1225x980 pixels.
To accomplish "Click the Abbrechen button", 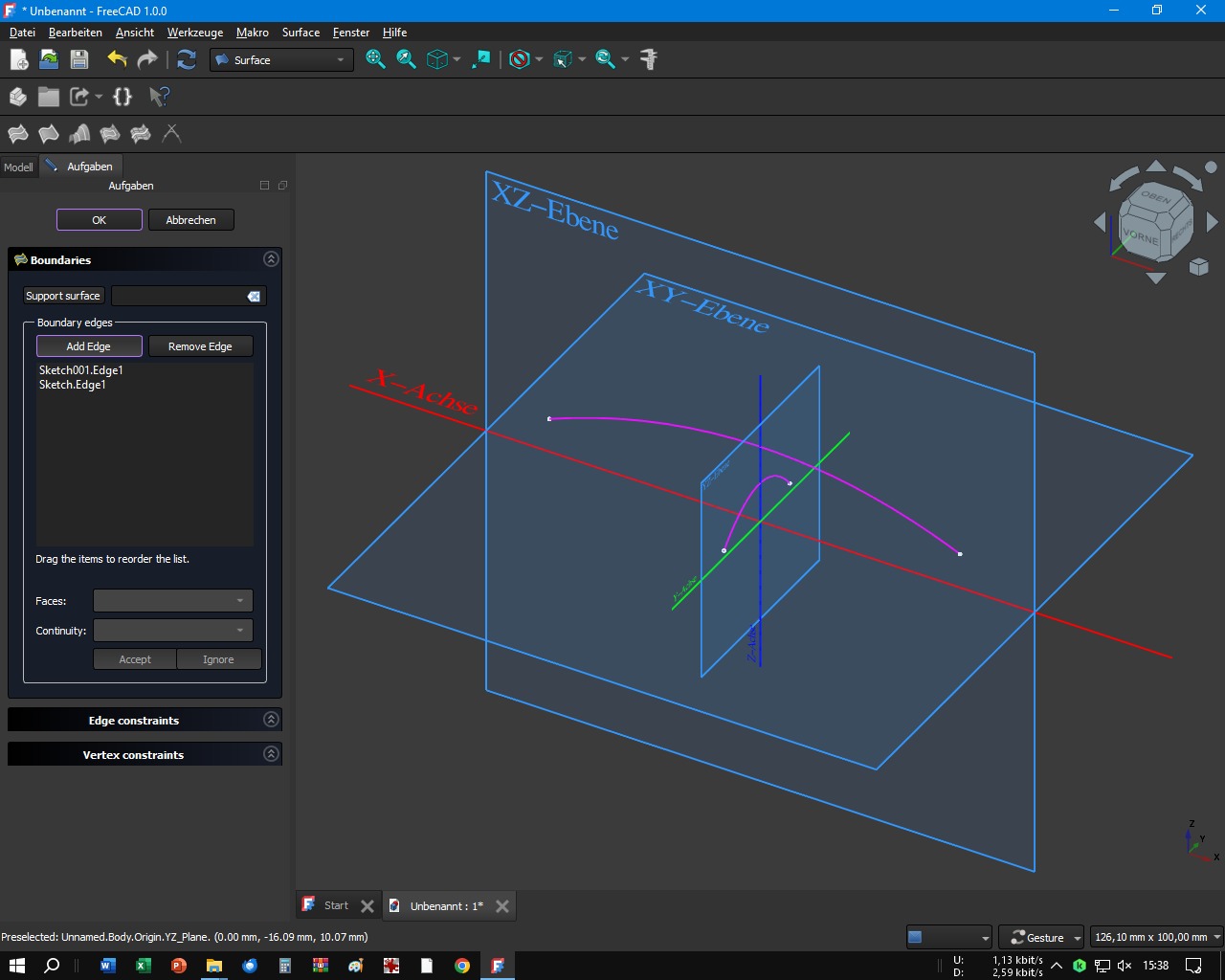I will click(191, 220).
